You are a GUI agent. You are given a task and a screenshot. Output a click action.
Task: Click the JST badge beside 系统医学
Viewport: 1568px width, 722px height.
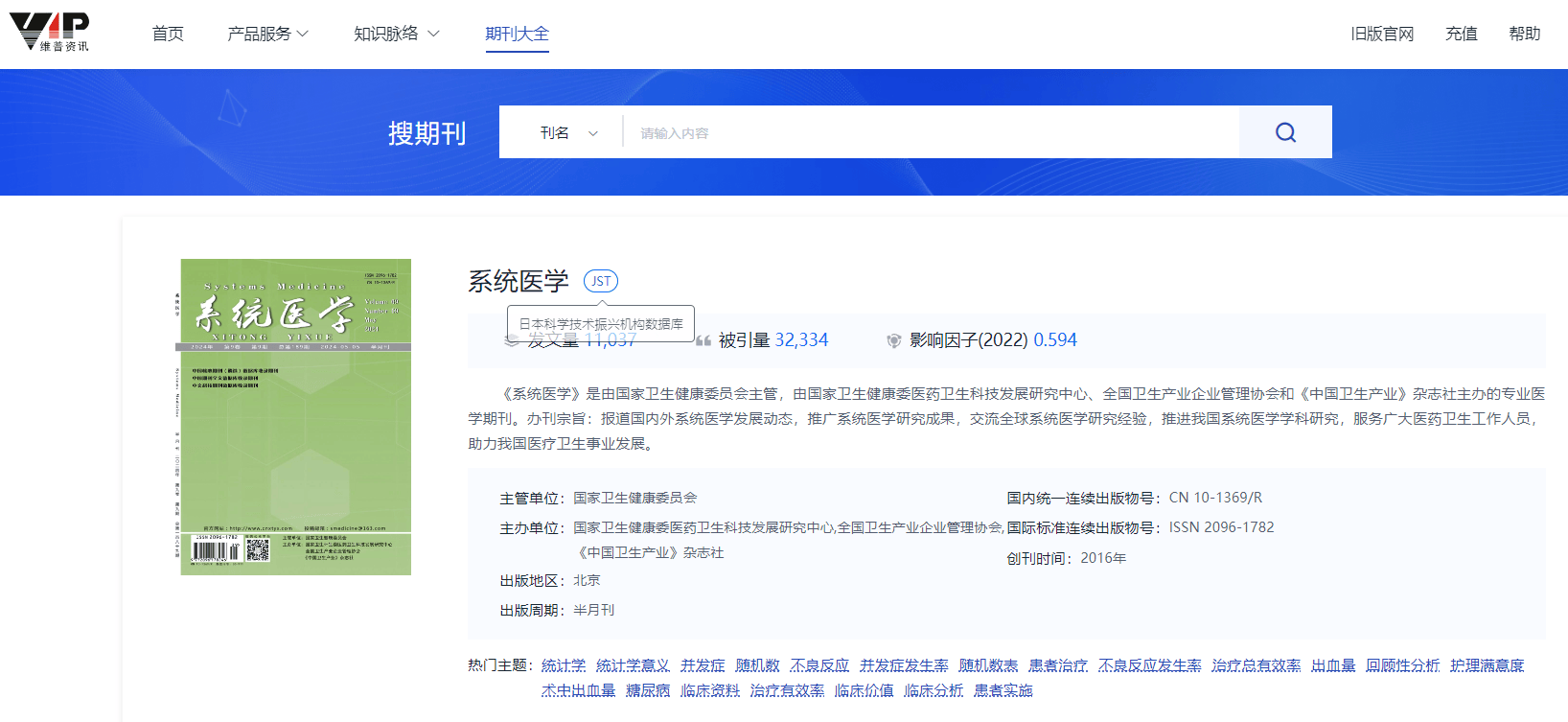(601, 281)
